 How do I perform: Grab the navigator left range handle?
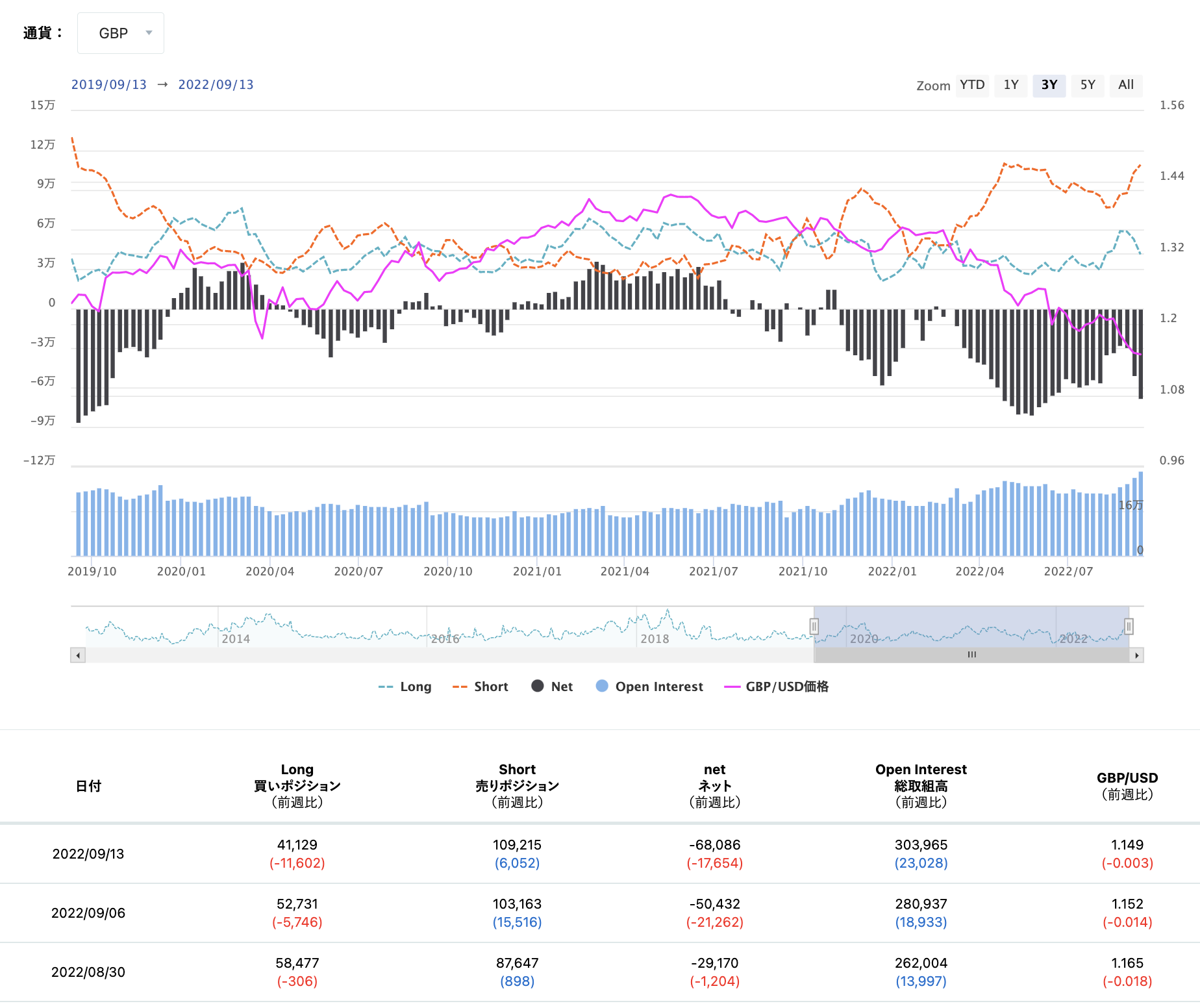(814, 627)
